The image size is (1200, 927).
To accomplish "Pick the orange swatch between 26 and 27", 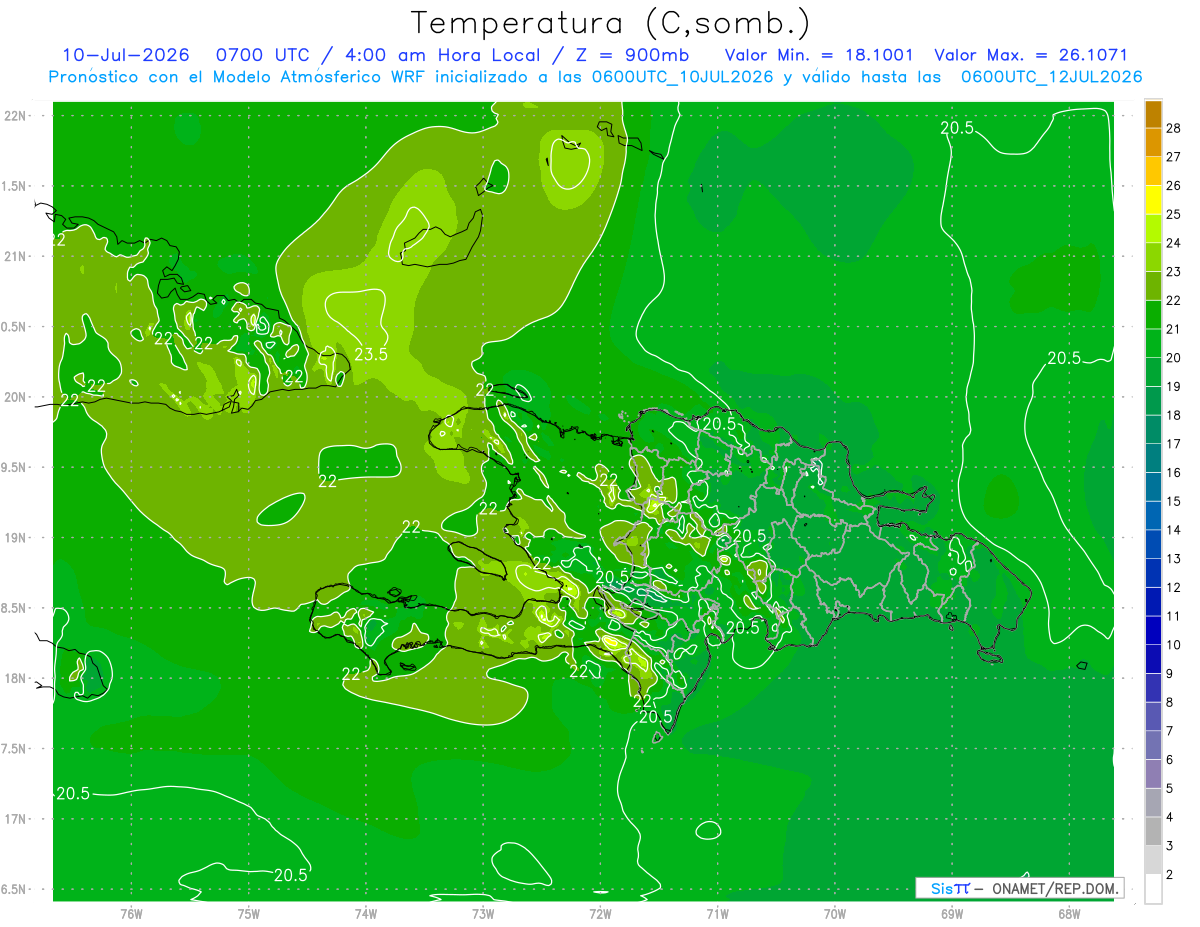I will pyautogui.click(x=1153, y=171).
